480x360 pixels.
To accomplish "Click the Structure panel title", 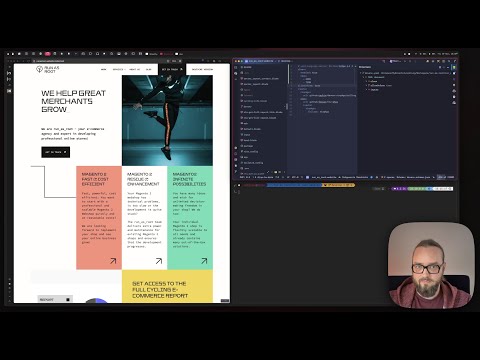I will coord(365,67).
